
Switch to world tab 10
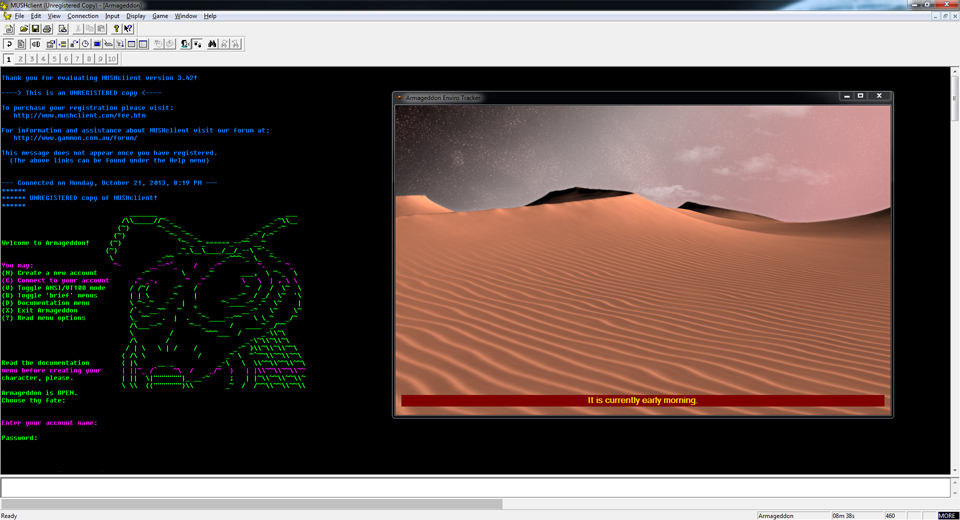click(x=111, y=59)
